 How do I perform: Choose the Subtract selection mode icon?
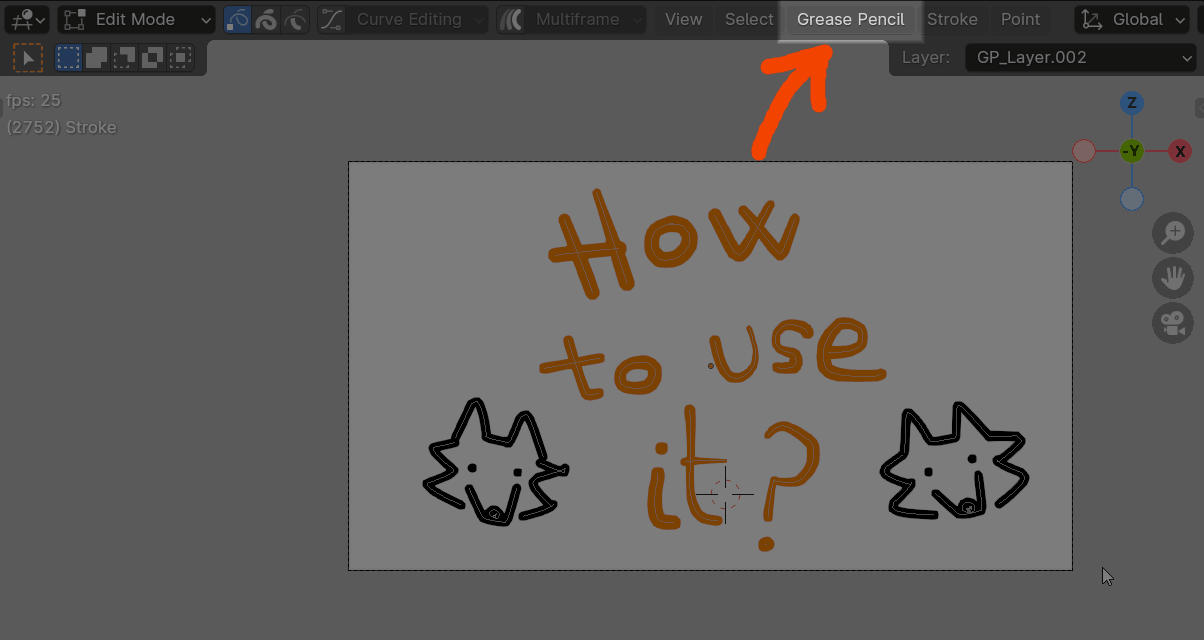[x=124, y=58]
